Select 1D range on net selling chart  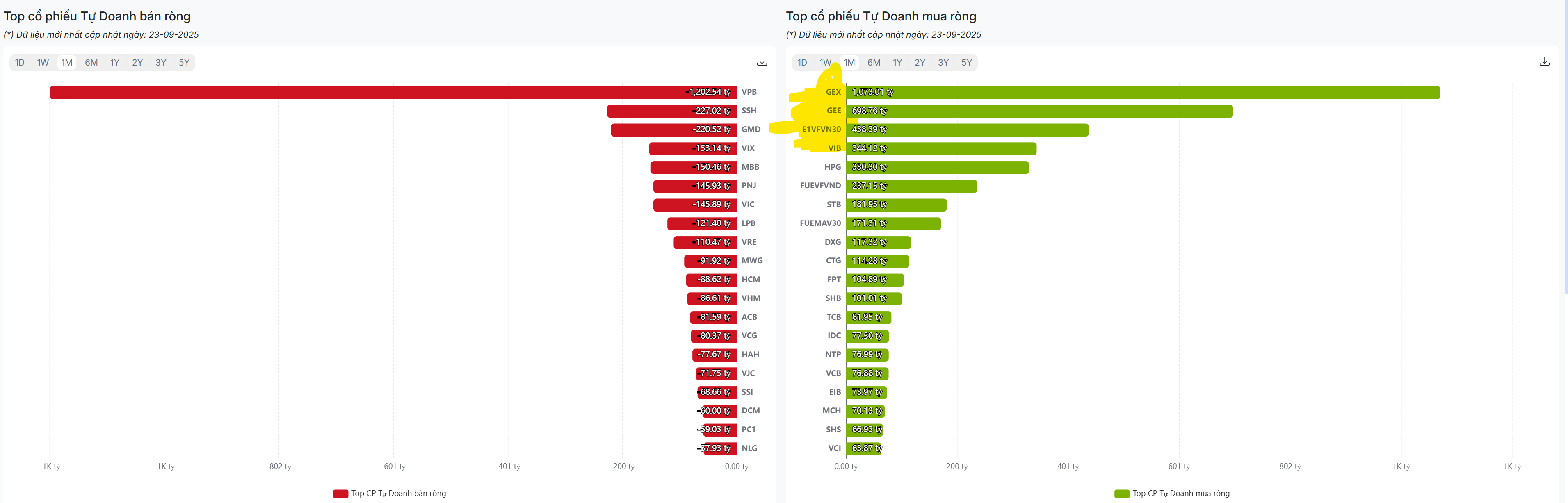click(20, 63)
